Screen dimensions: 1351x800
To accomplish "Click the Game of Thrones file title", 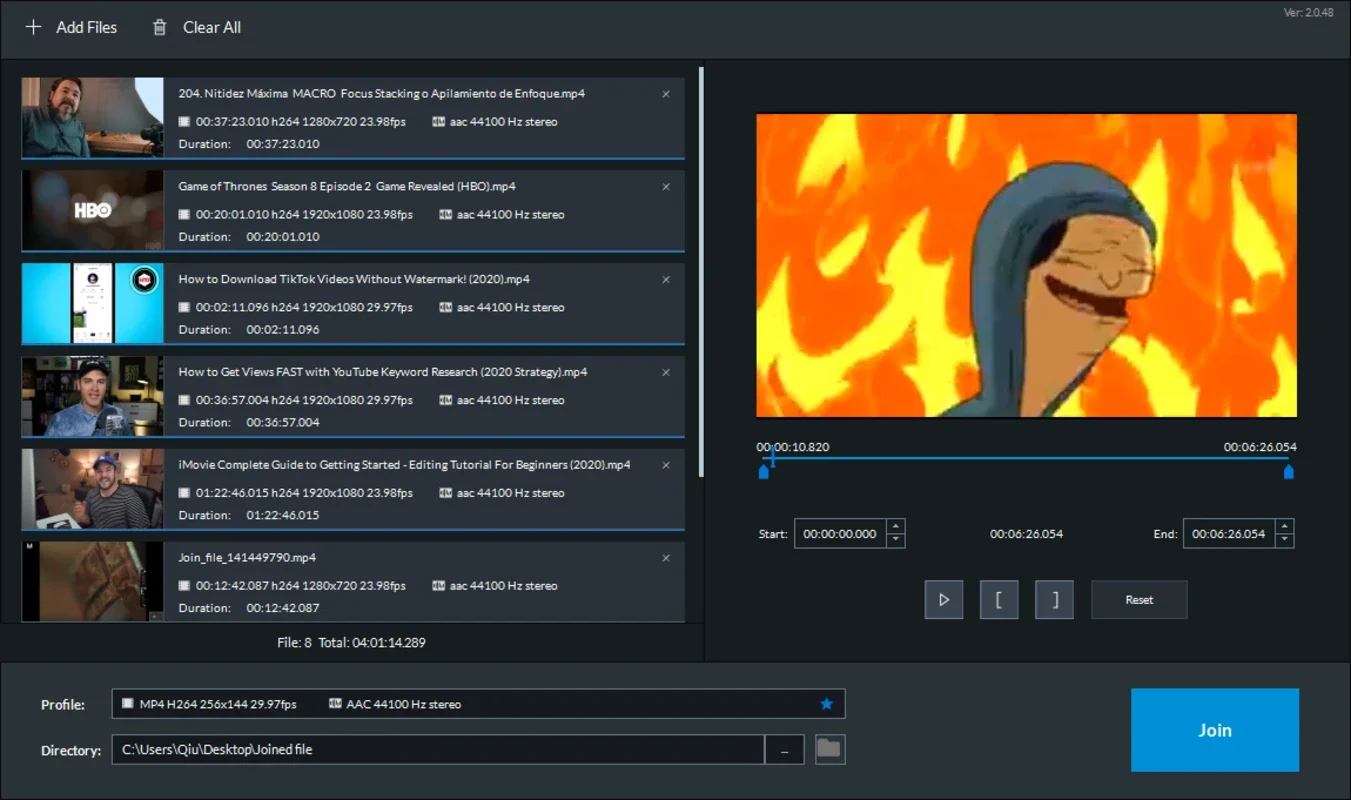I will 347,187.
